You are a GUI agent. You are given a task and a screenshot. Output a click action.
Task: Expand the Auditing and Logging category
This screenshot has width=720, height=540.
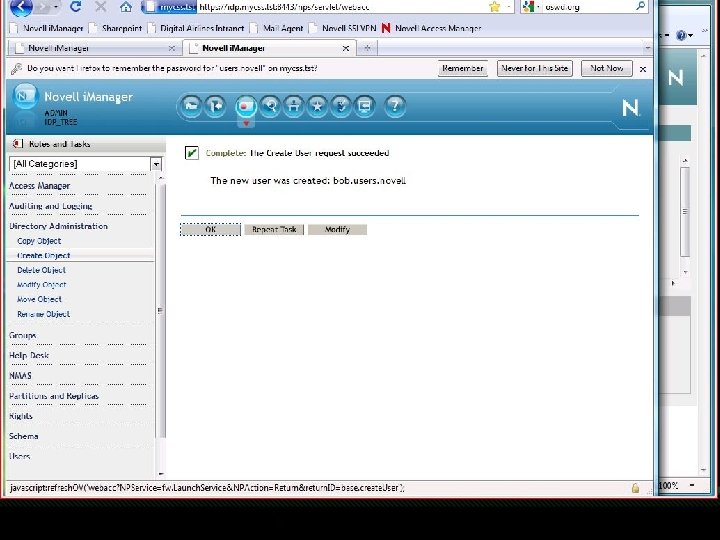pyautogui.click(x=51, y=206)
